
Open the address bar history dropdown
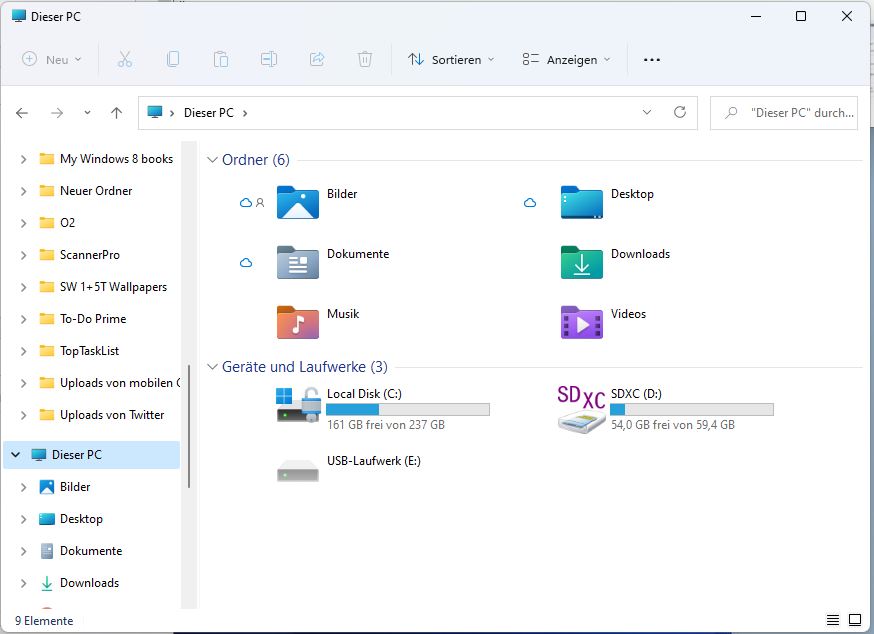[x=648, y=113]
